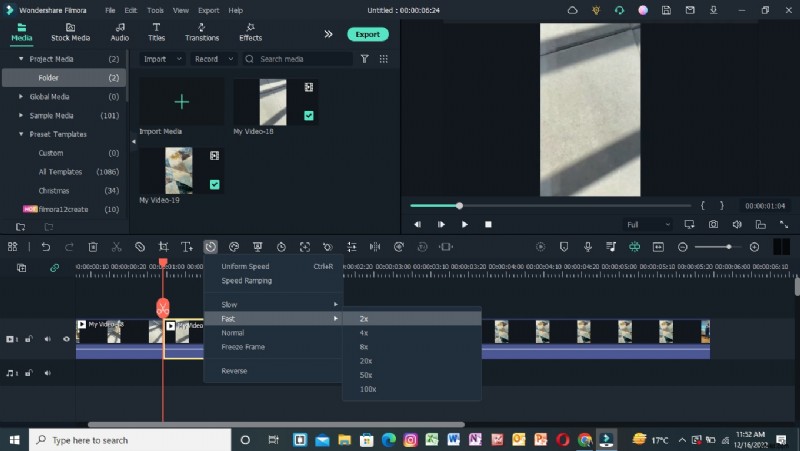Click the Speed tool icon

211,247
